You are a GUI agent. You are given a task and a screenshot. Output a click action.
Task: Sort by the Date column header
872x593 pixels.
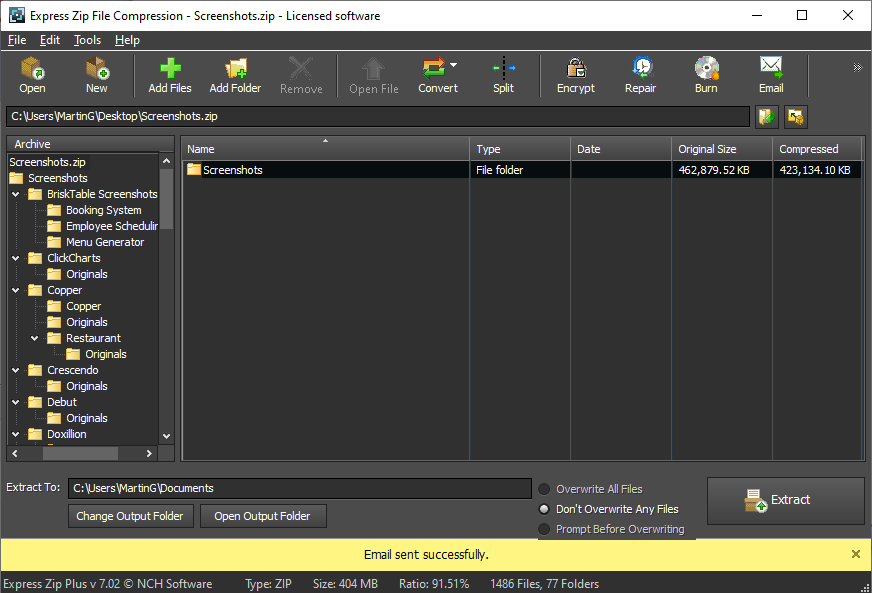click(x=621, y=149)
